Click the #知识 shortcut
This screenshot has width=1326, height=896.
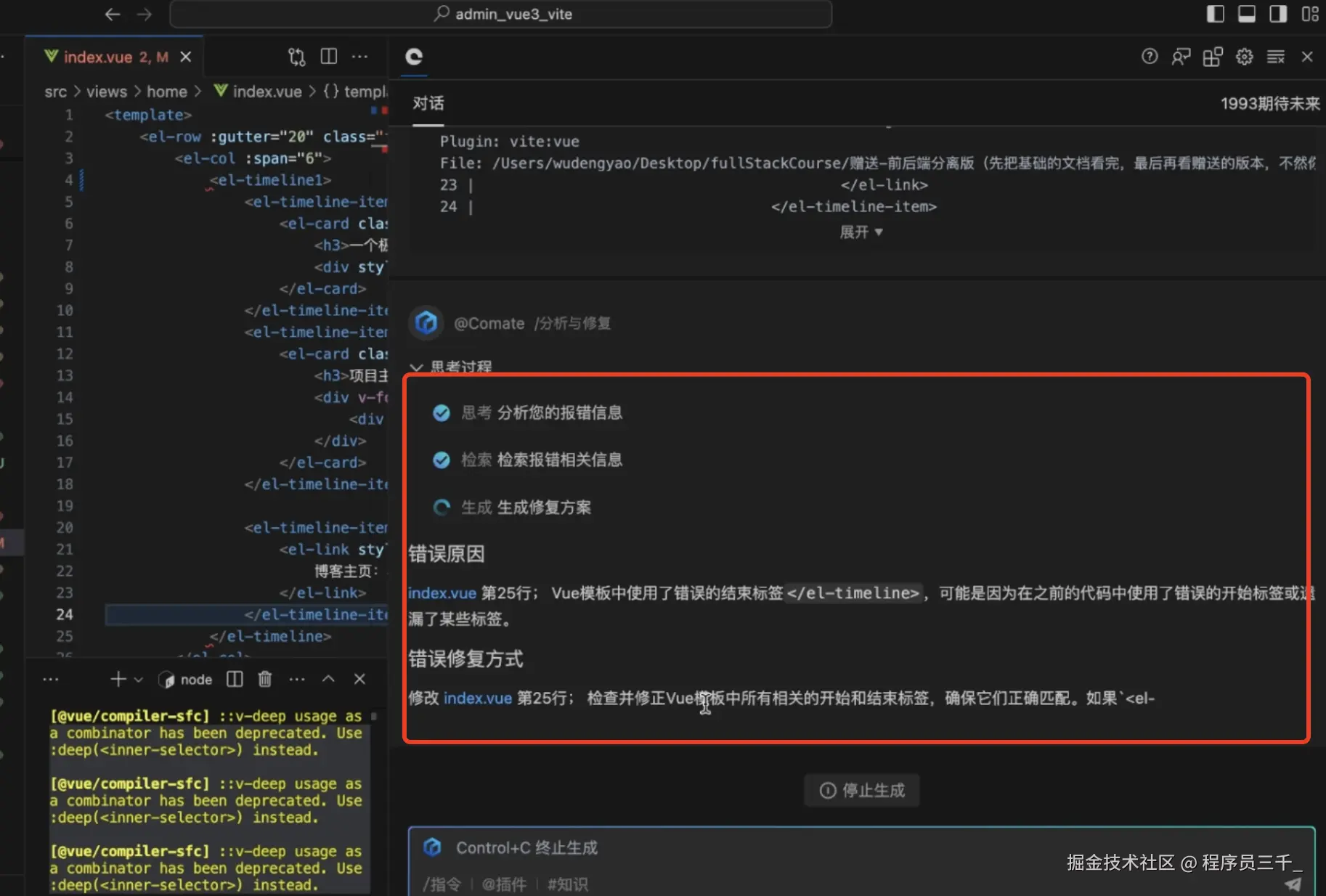click(568, 884)
